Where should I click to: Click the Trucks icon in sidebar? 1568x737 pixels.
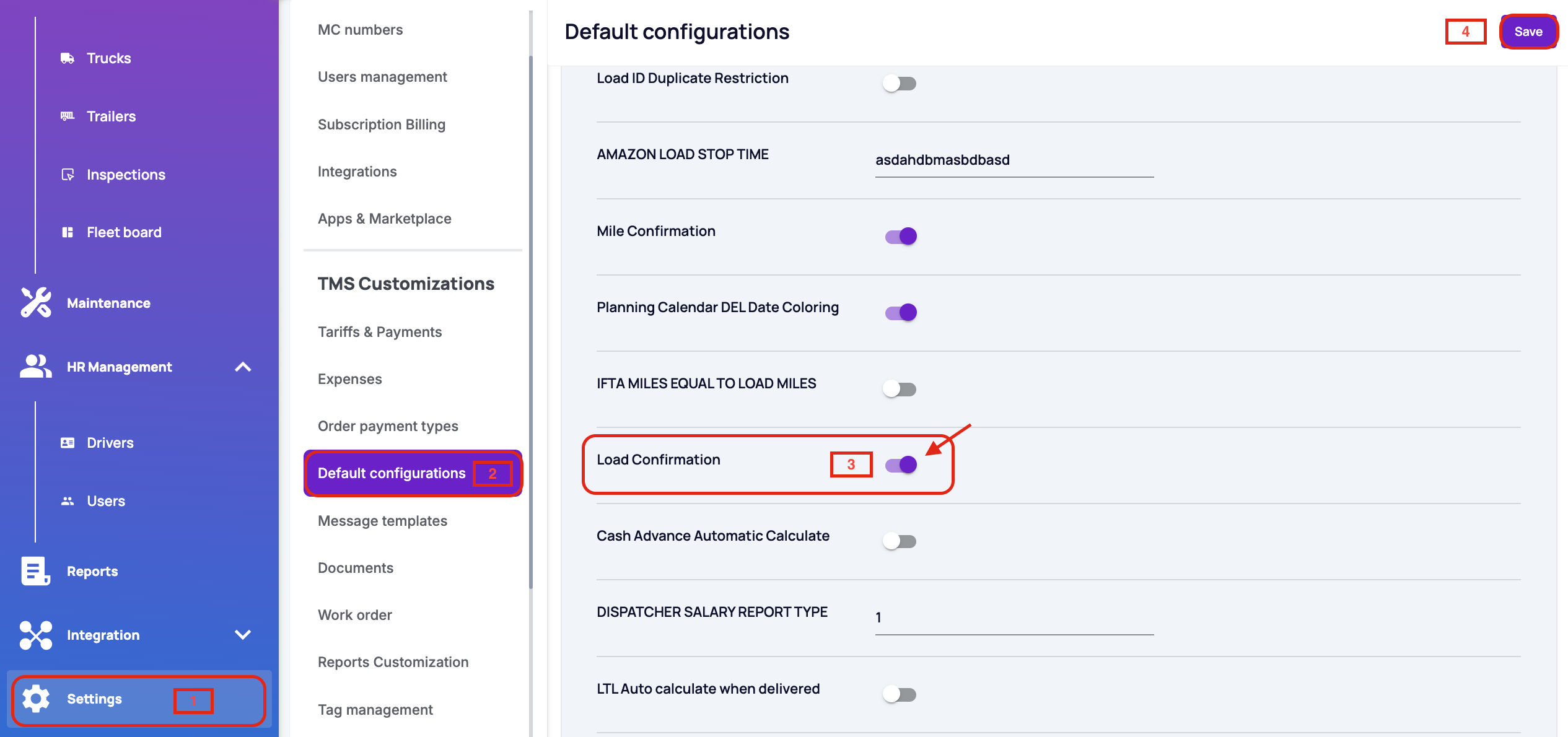pos(68,58)
